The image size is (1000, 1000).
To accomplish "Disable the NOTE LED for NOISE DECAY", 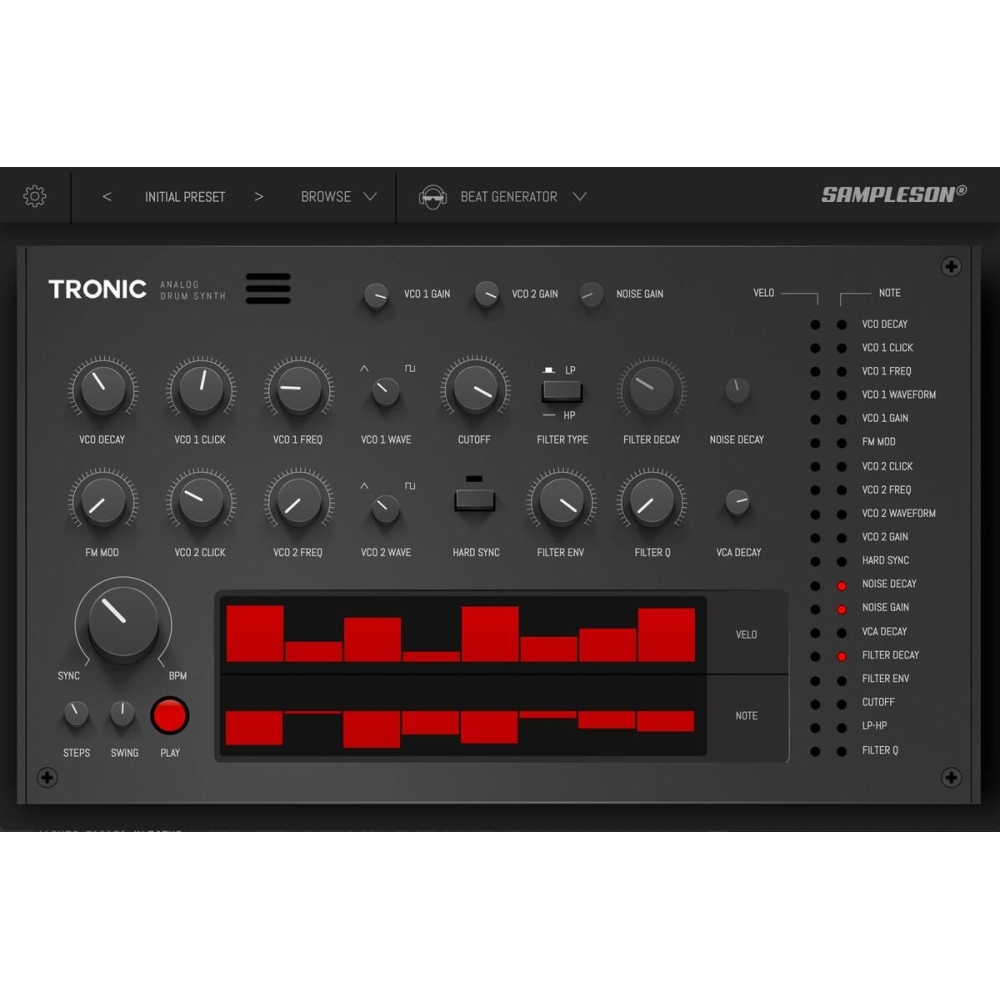I will click(840, 584).
